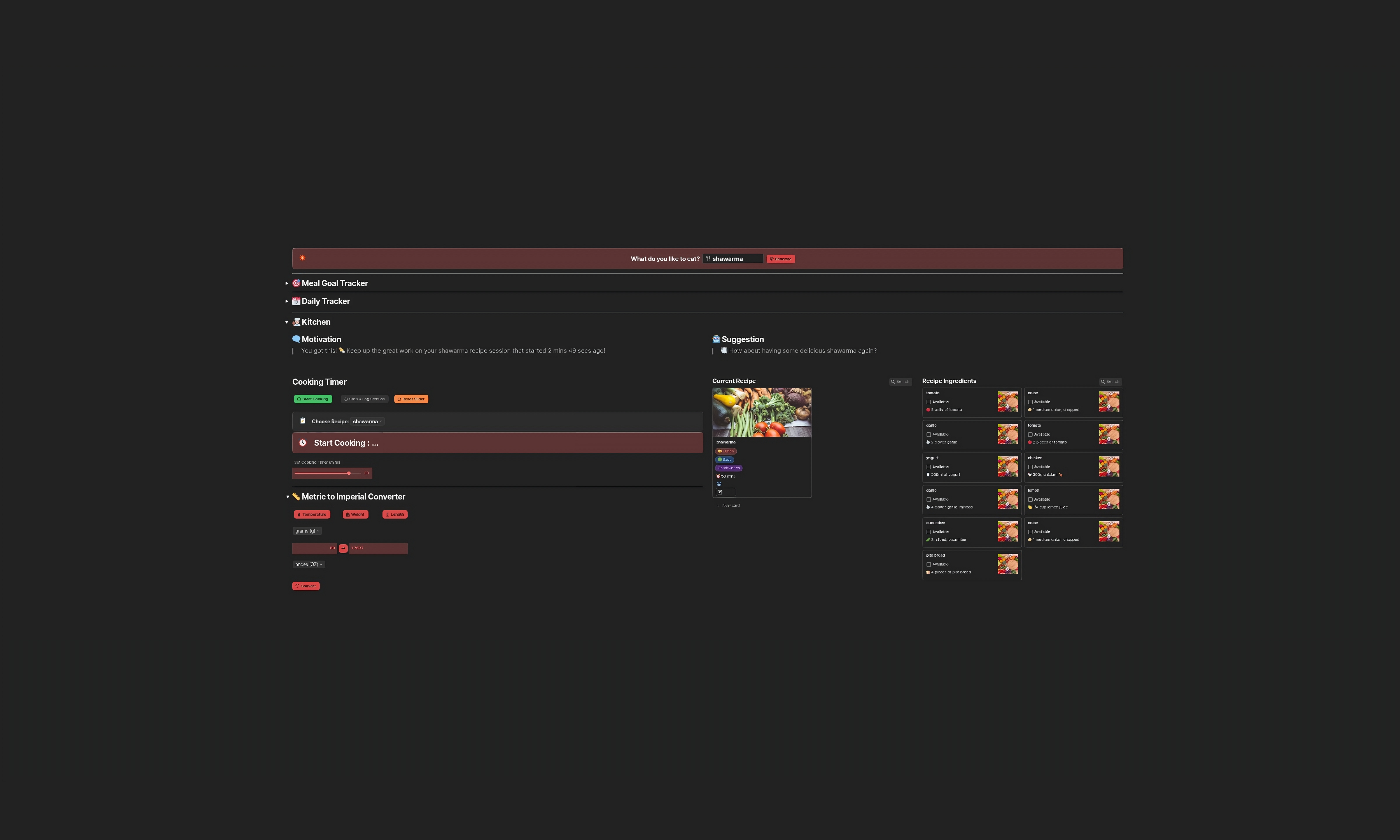
Task: Click the alarm clock icon in timer banner
Action: click(303, 443)
